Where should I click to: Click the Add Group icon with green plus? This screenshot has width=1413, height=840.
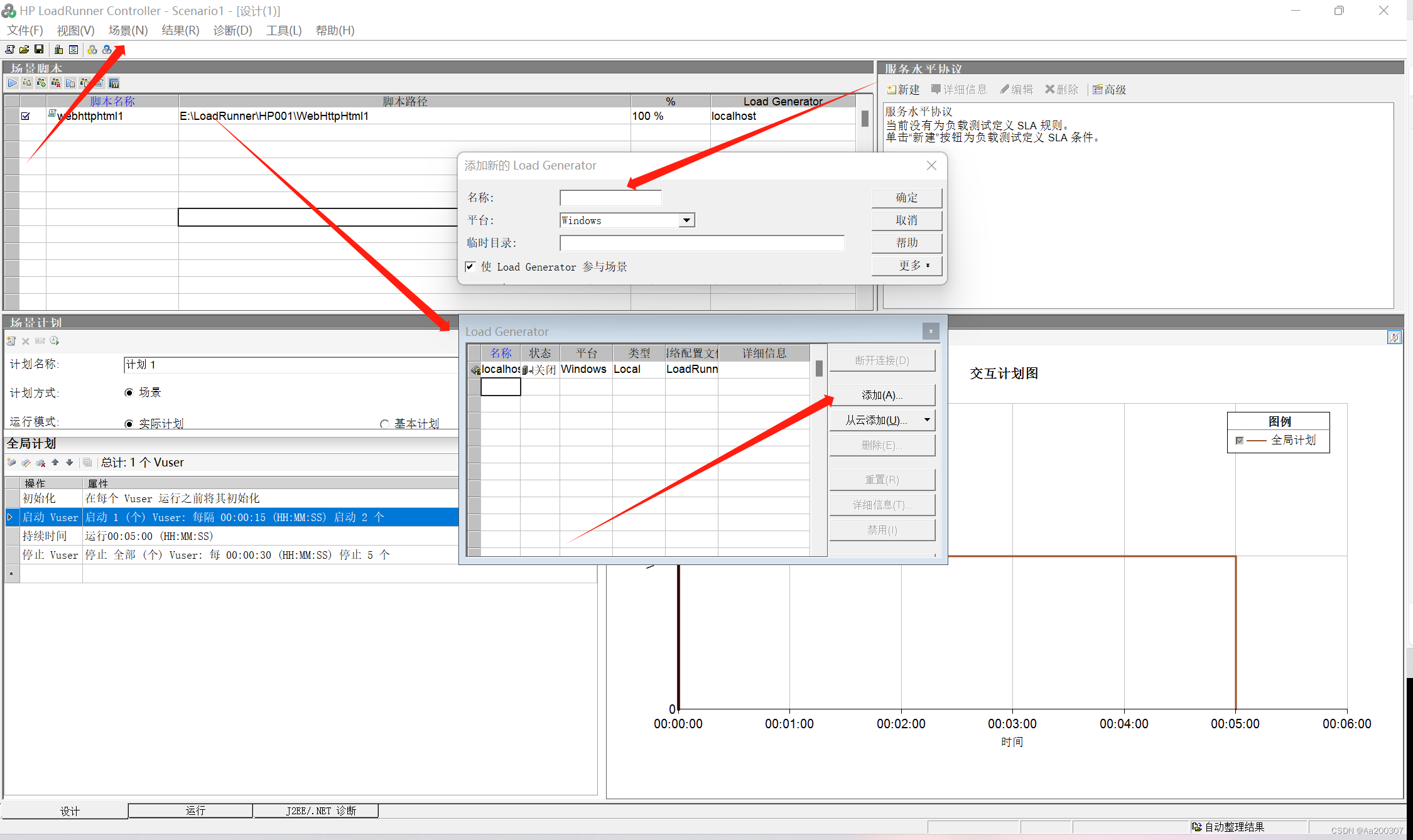(41, 83)
